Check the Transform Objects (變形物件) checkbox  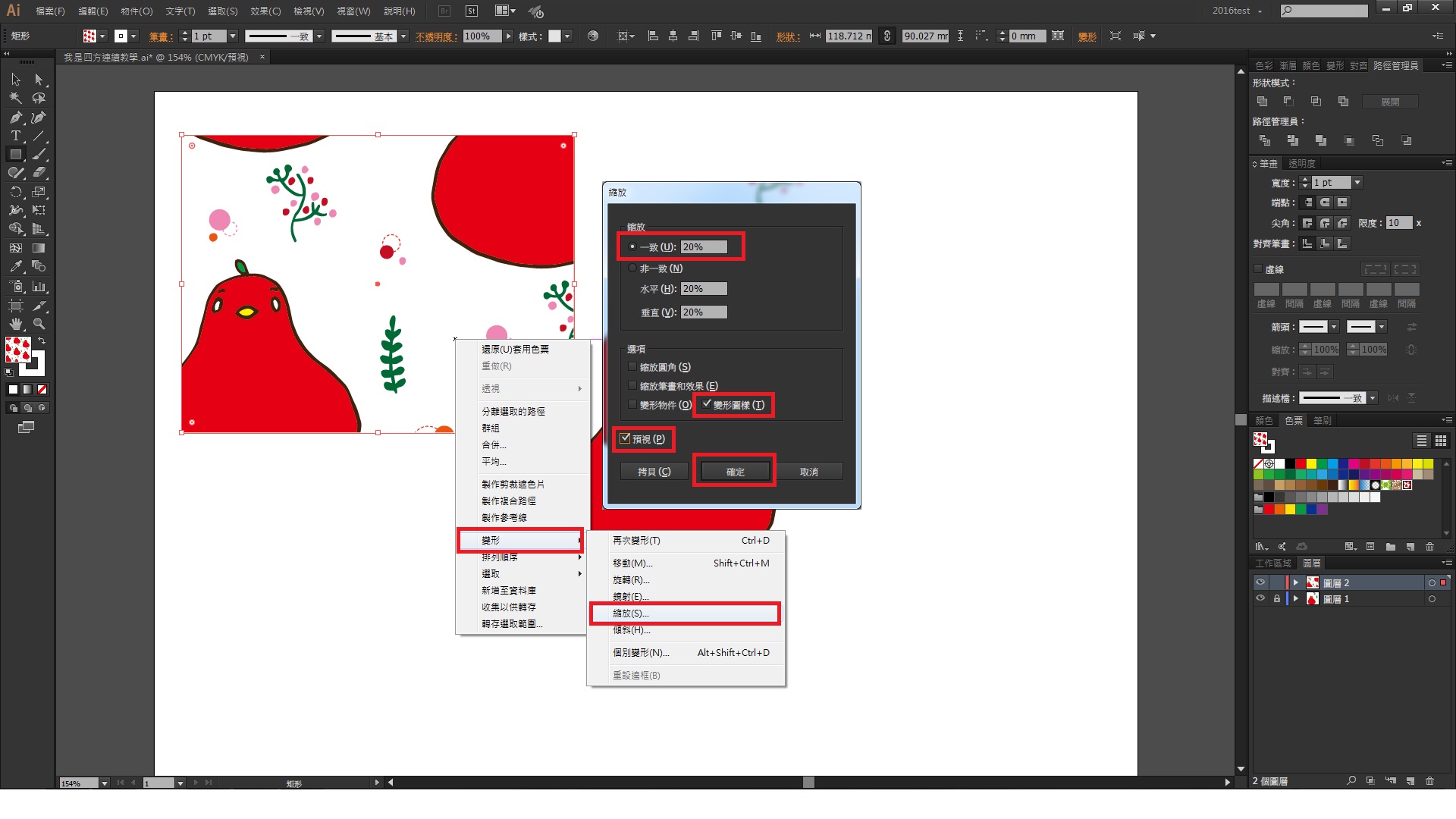[632, 405]
